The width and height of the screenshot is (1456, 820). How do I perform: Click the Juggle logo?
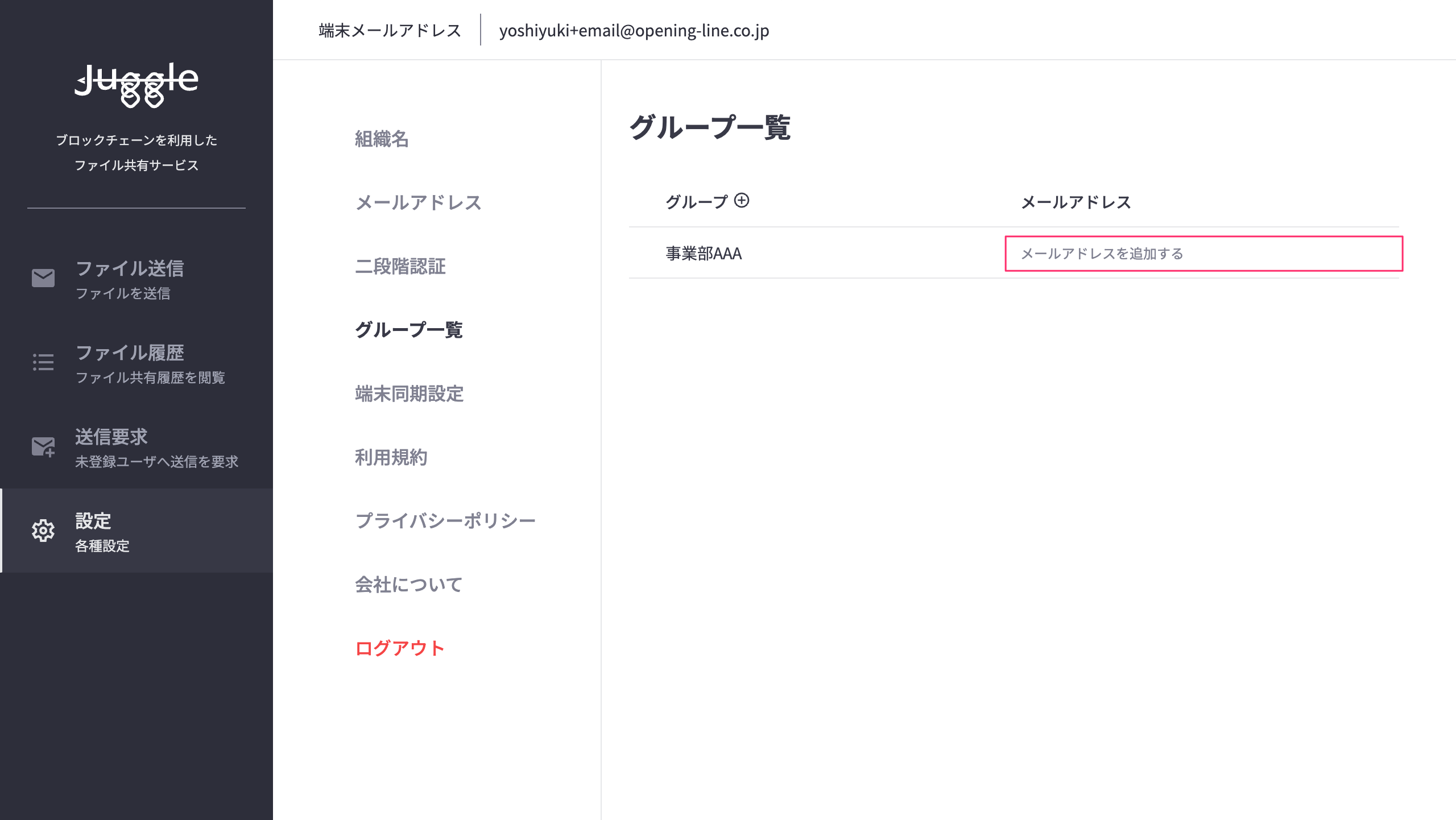click(136, 84)
